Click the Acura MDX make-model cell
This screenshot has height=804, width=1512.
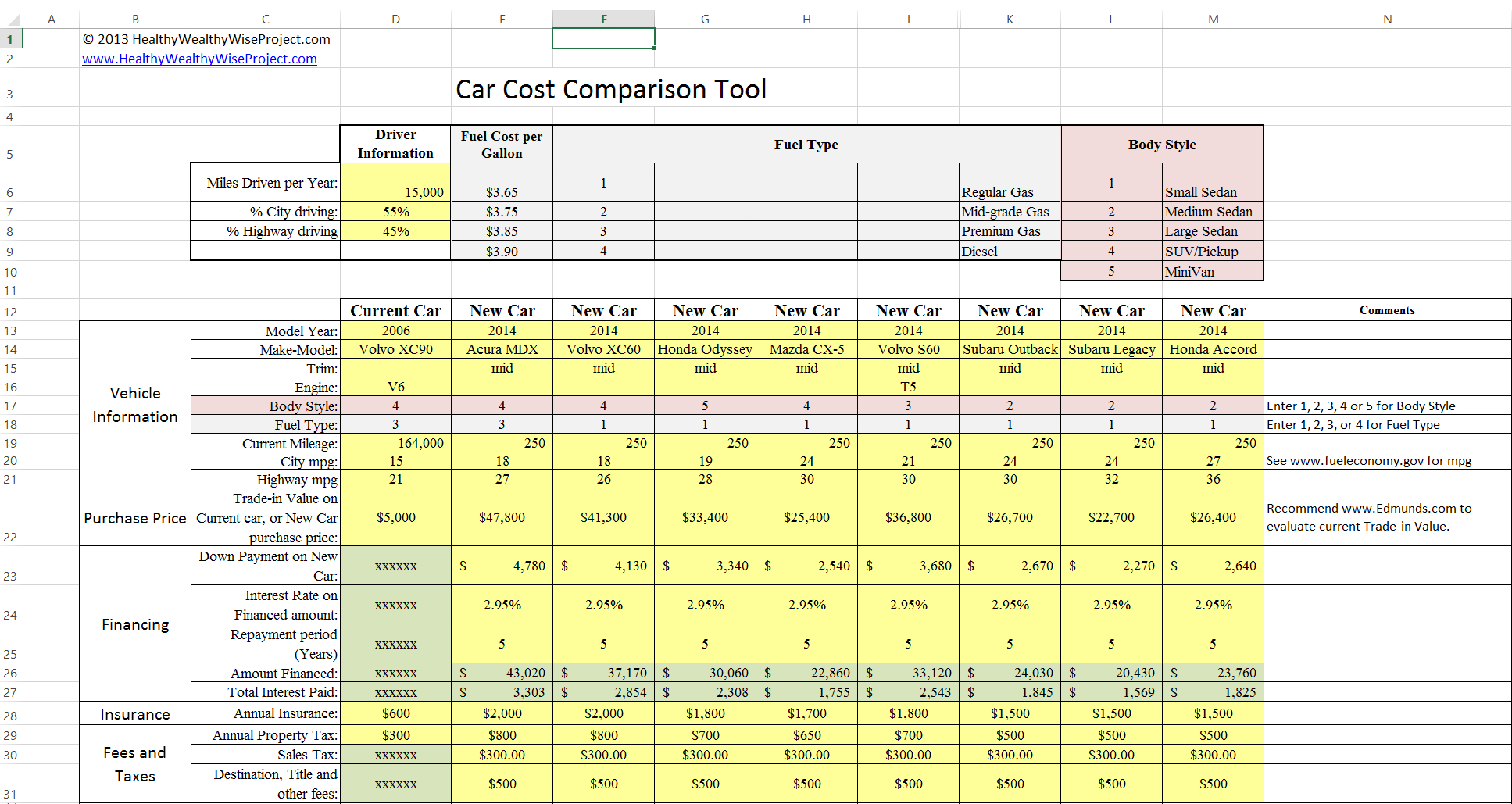click(x=502, y=349)
